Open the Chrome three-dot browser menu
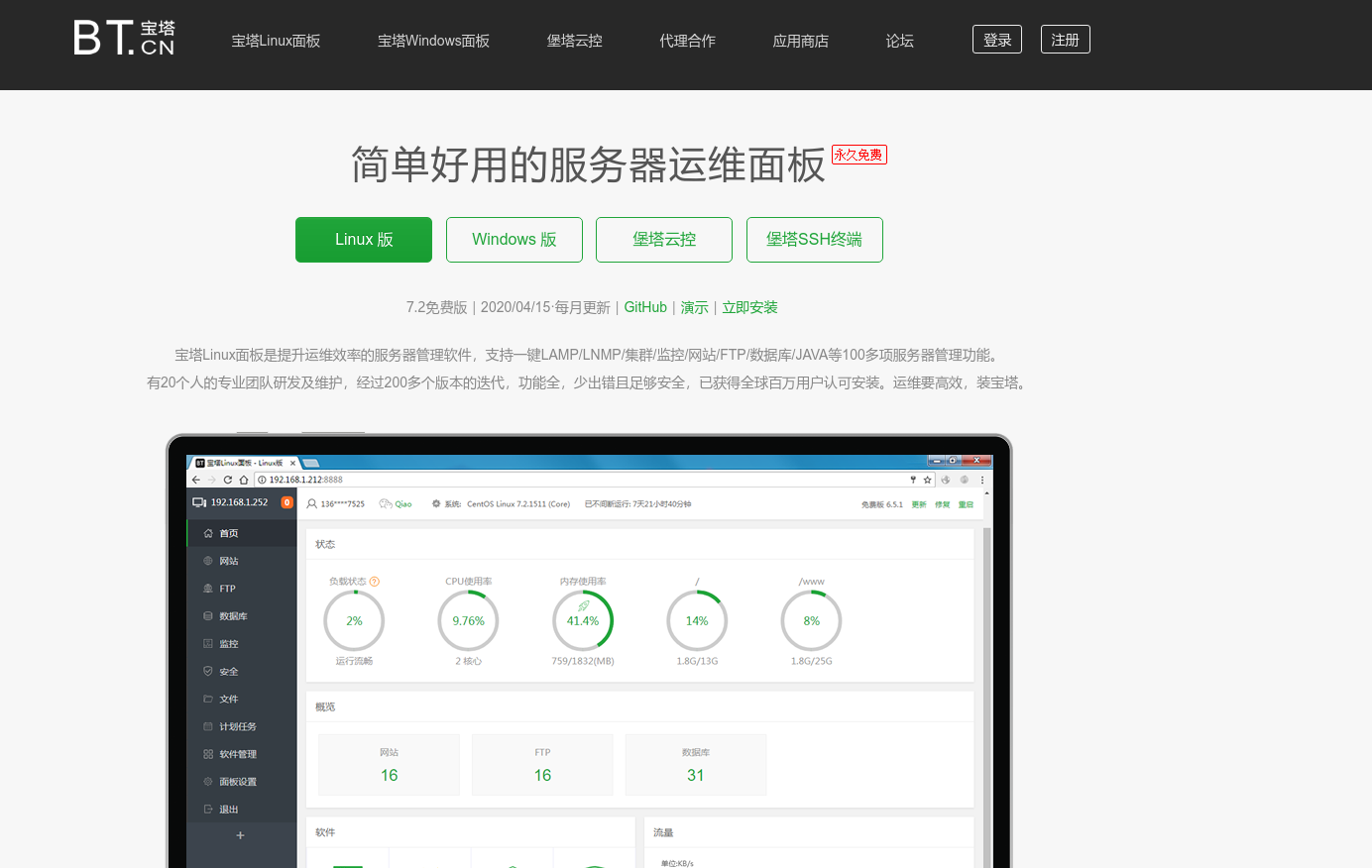The width and height of the screenshot is (1372, 868). 982,479
